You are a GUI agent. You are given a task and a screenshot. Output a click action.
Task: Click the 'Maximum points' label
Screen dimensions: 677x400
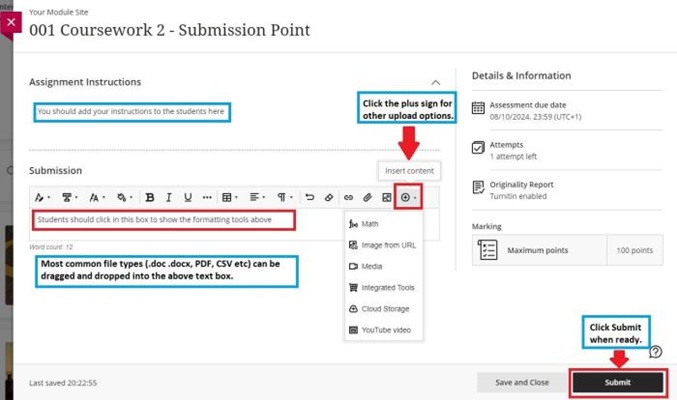[x=538, y=250]
